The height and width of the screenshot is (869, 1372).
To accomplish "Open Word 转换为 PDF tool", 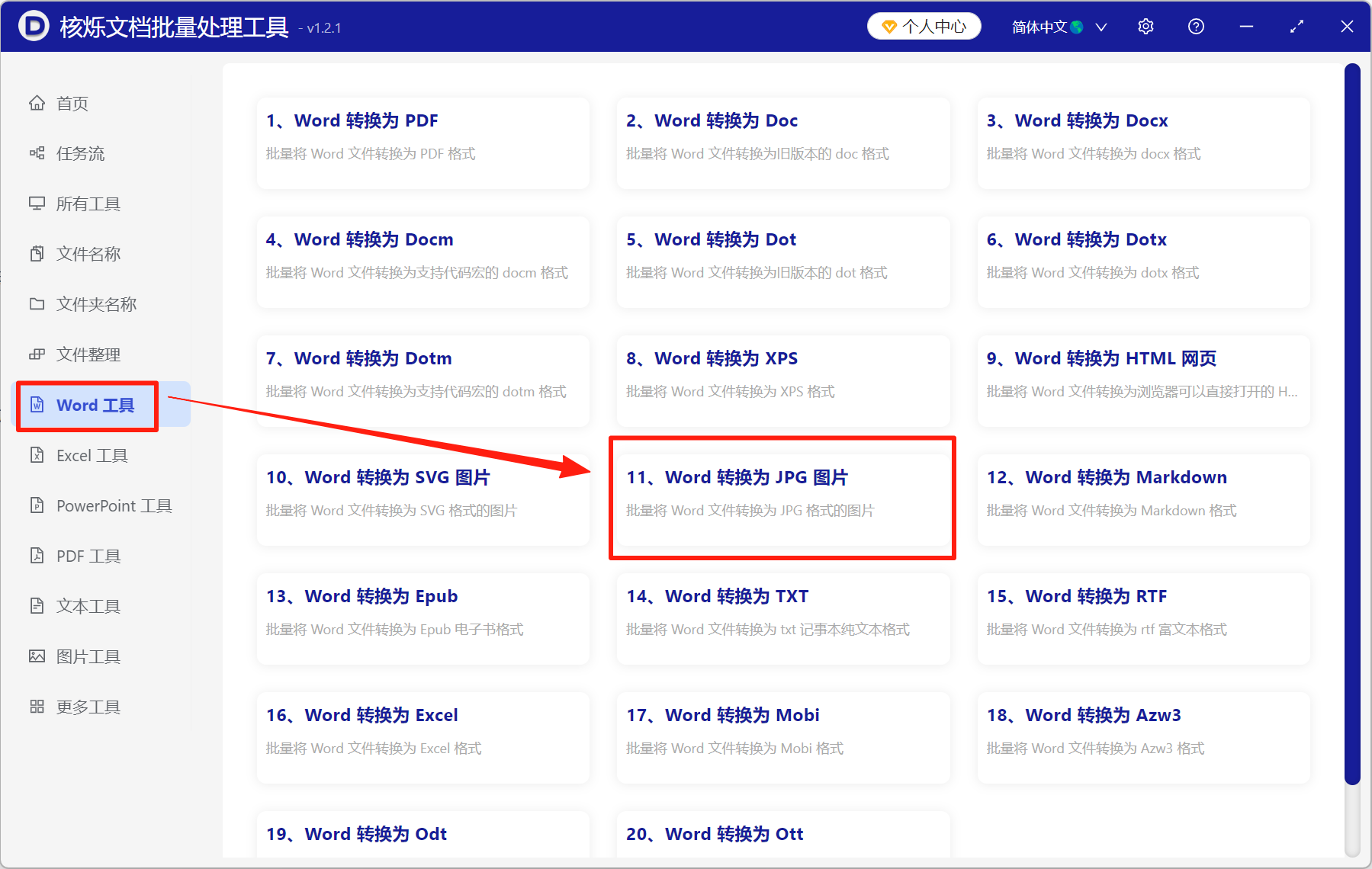I will 423,143.
